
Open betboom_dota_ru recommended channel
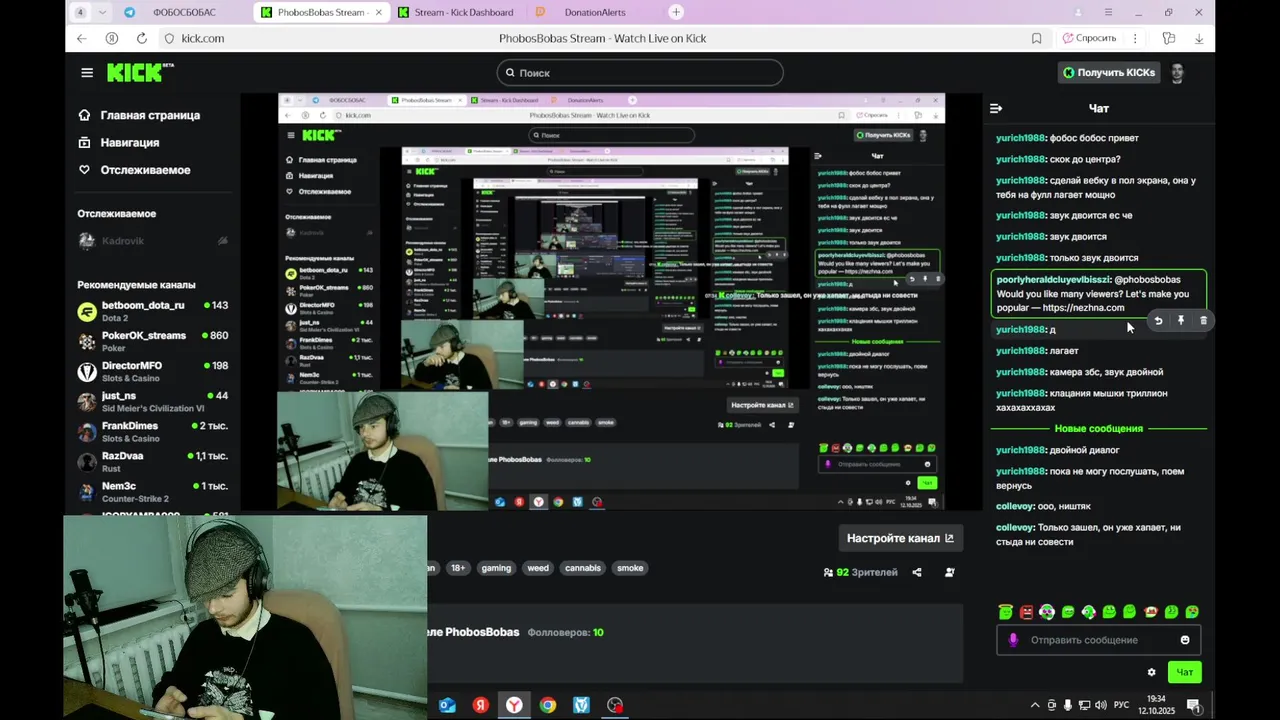point(153,311)
